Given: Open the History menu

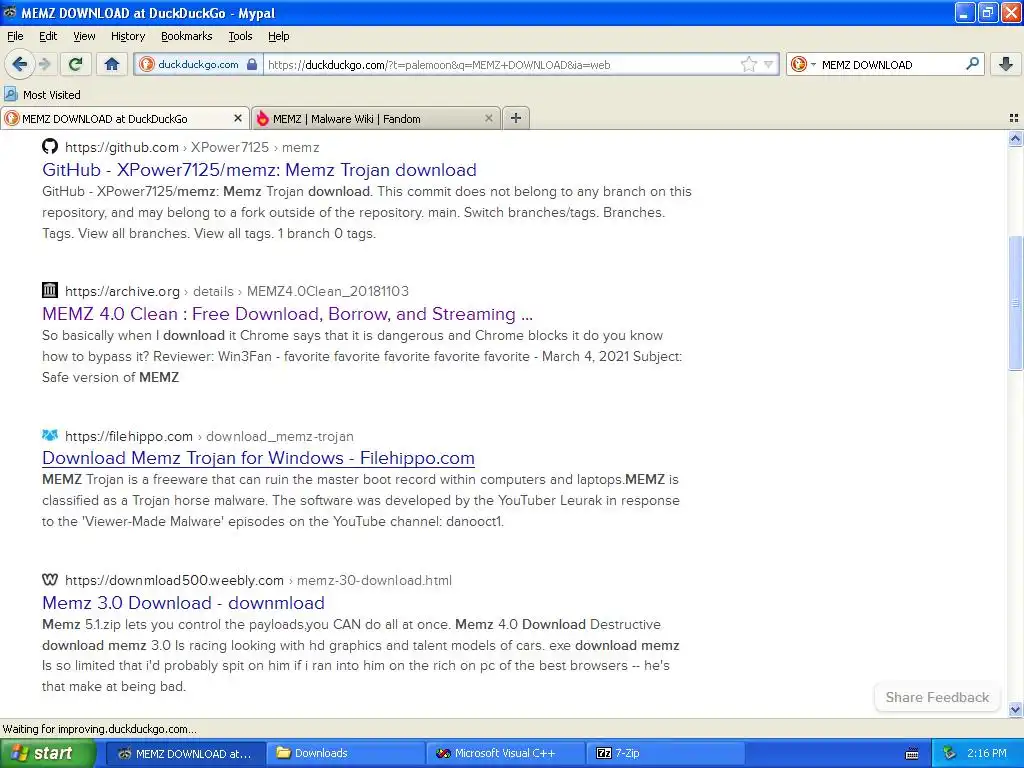Looking at the screenshot, I should pyautogui.click(x=128, y=36).
